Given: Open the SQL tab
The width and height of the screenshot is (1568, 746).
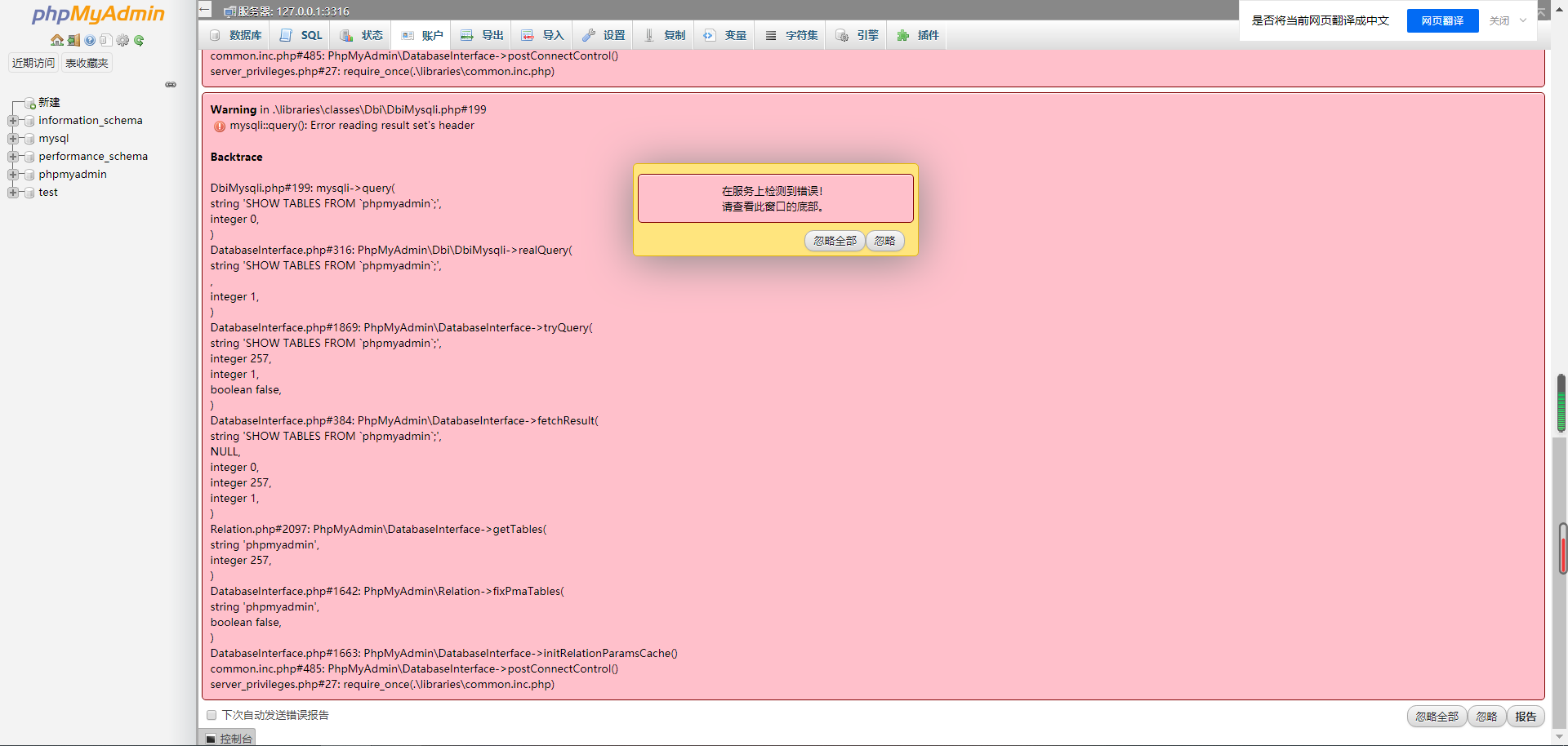Looking at the screenshot, I should [x=301, y=35].
